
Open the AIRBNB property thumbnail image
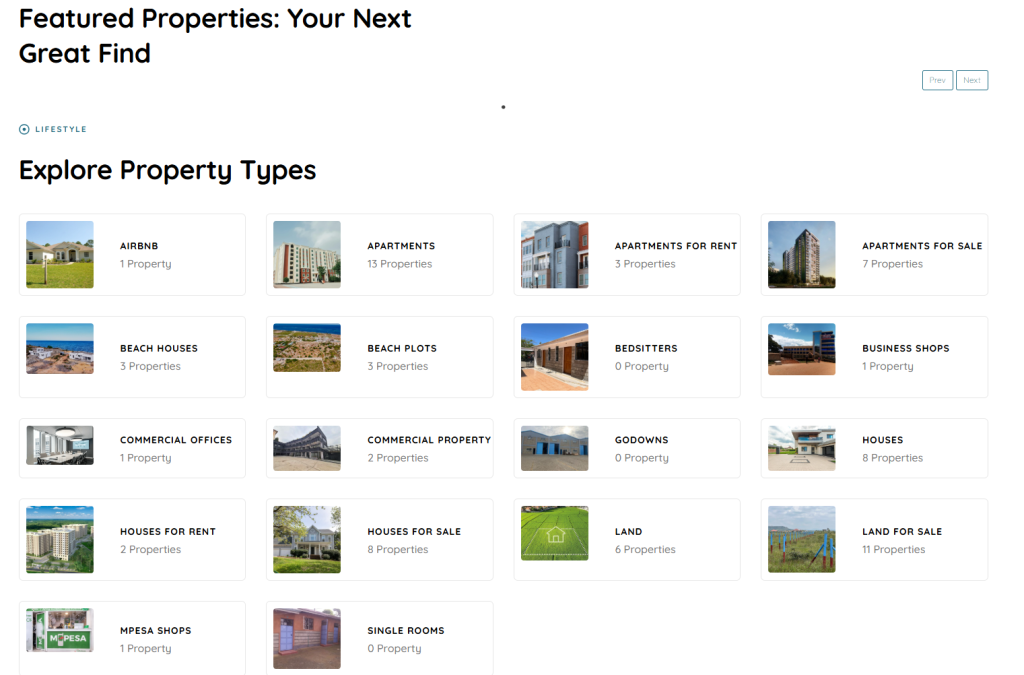(59, 254)
